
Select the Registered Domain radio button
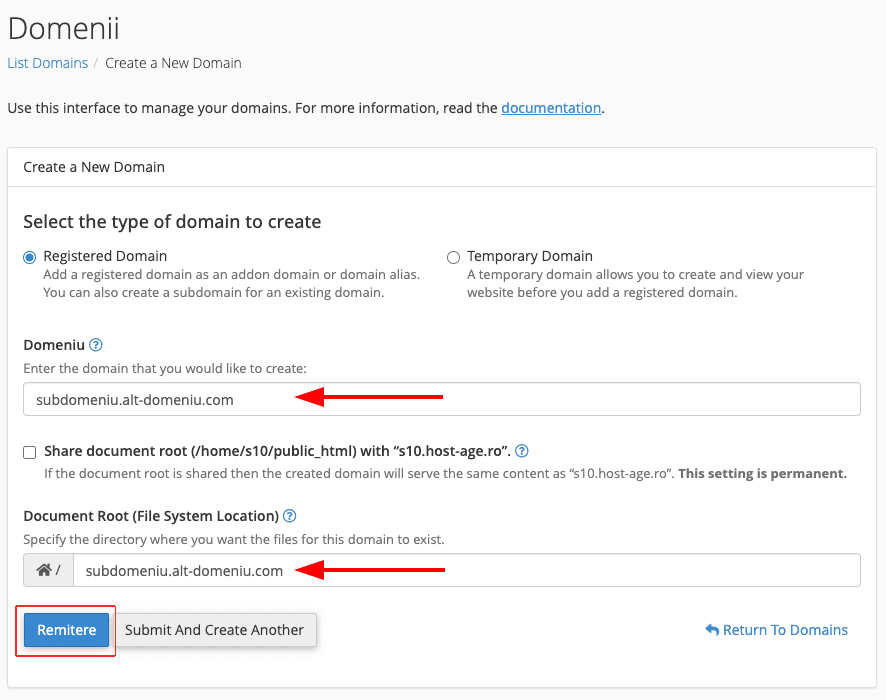(30, 257)
